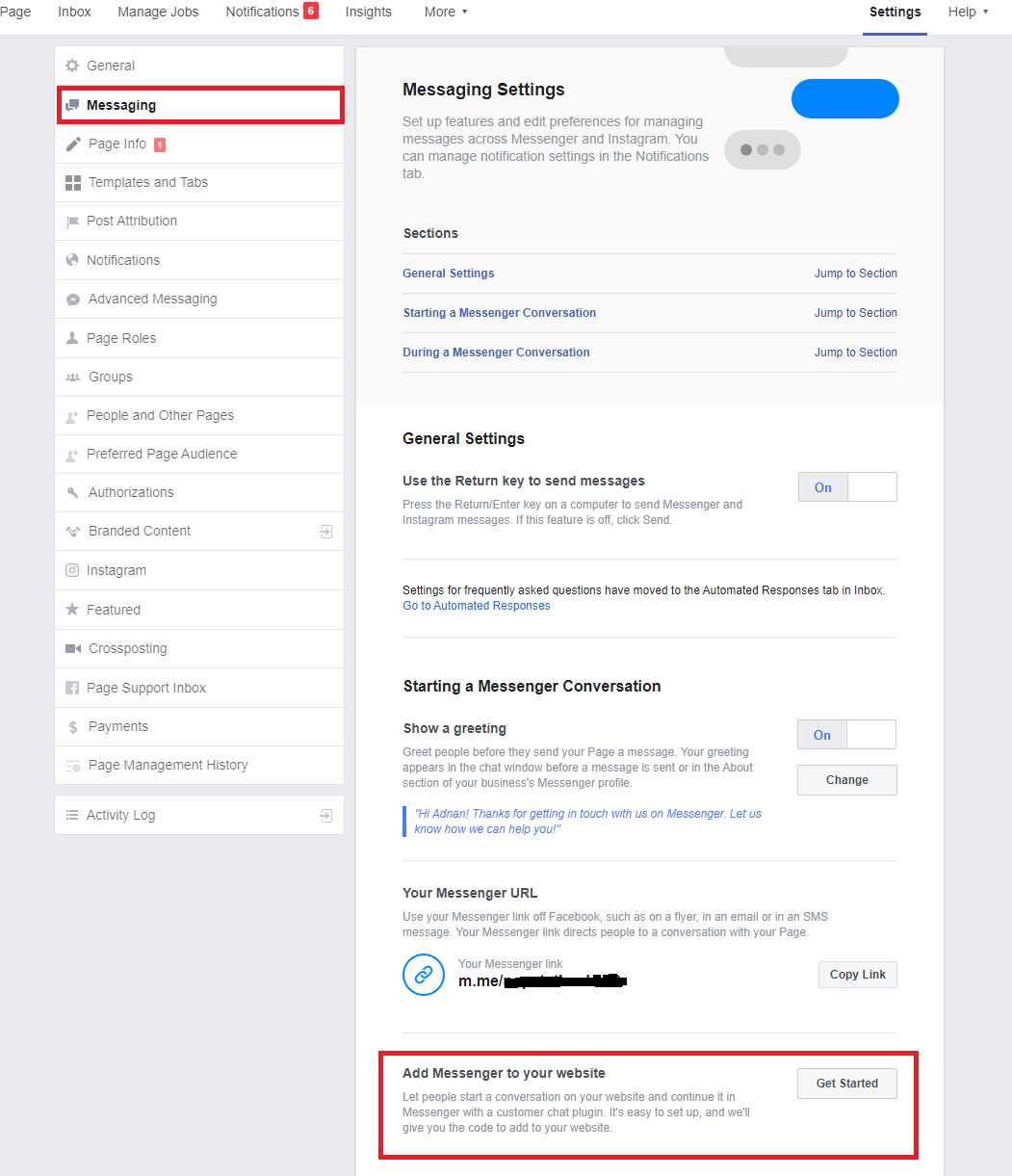Click the People and Other Pages icon

(x=72, y=416)
